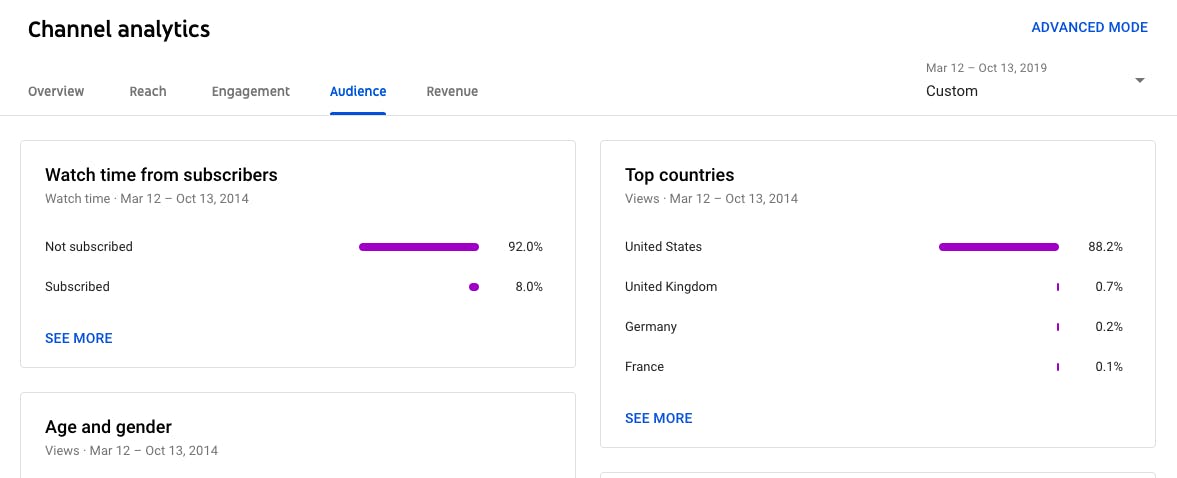The width and height of the screenshot is (1177, 478).
Task: Click the Not subscribed row label
Action: (x=89, y=247)
